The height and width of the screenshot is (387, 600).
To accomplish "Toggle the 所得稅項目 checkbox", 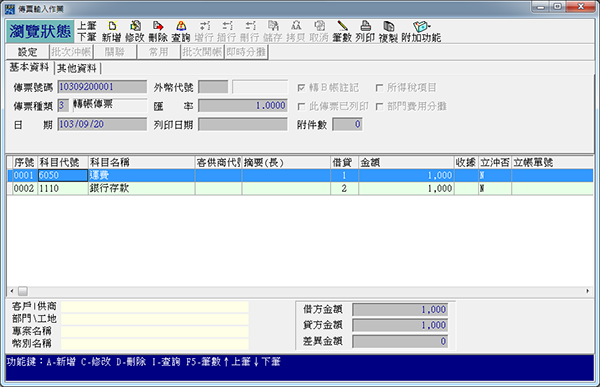I will (379, 88).
